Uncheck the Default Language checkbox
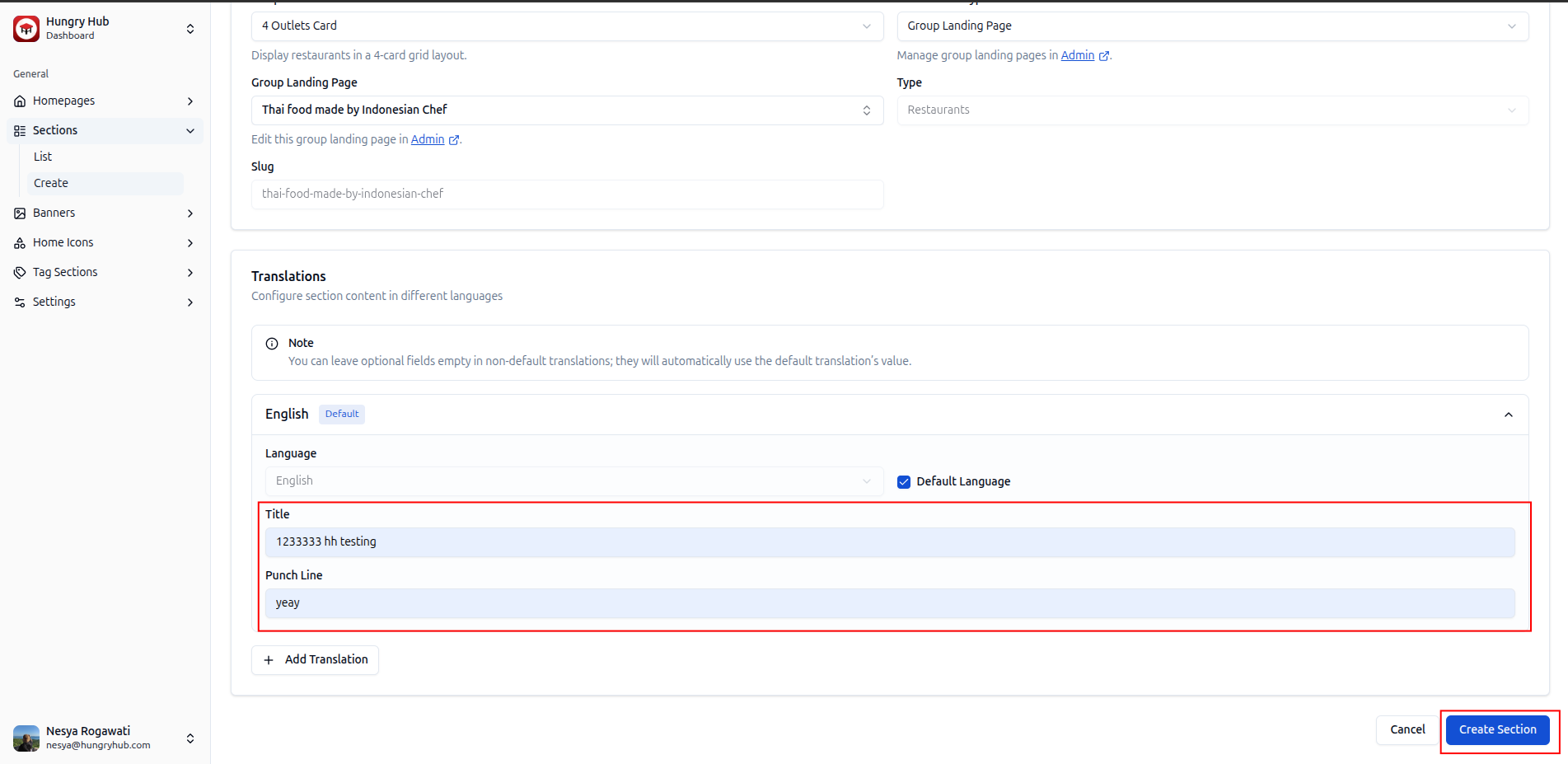1568x764 pixels. pyautogui.click(x=904, y=482)
